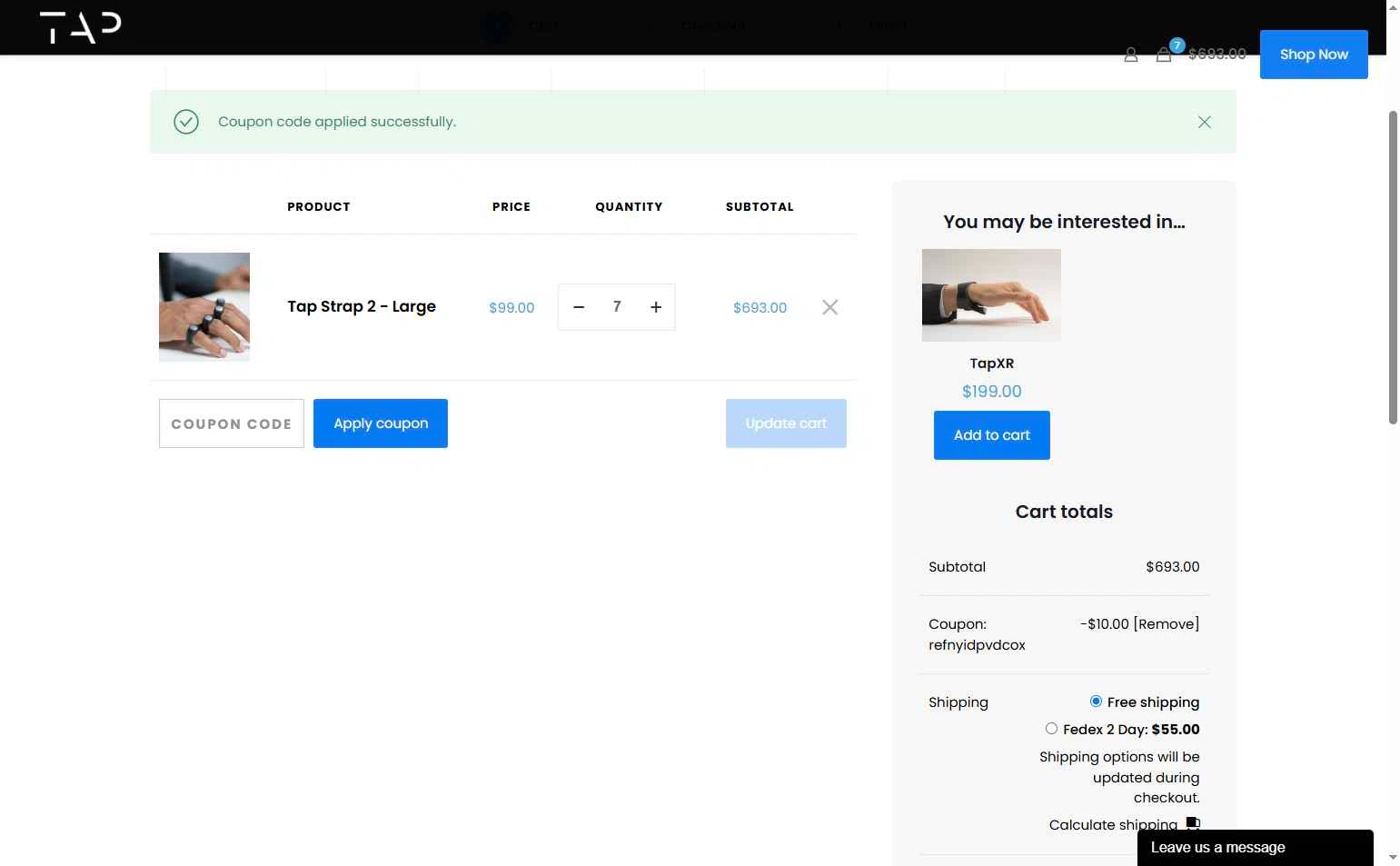Image resolution: width=1400 pixels, height=866 pixels.
Task: Click the 'Shipping' row label in Cart totals
Action: [958, 702]
